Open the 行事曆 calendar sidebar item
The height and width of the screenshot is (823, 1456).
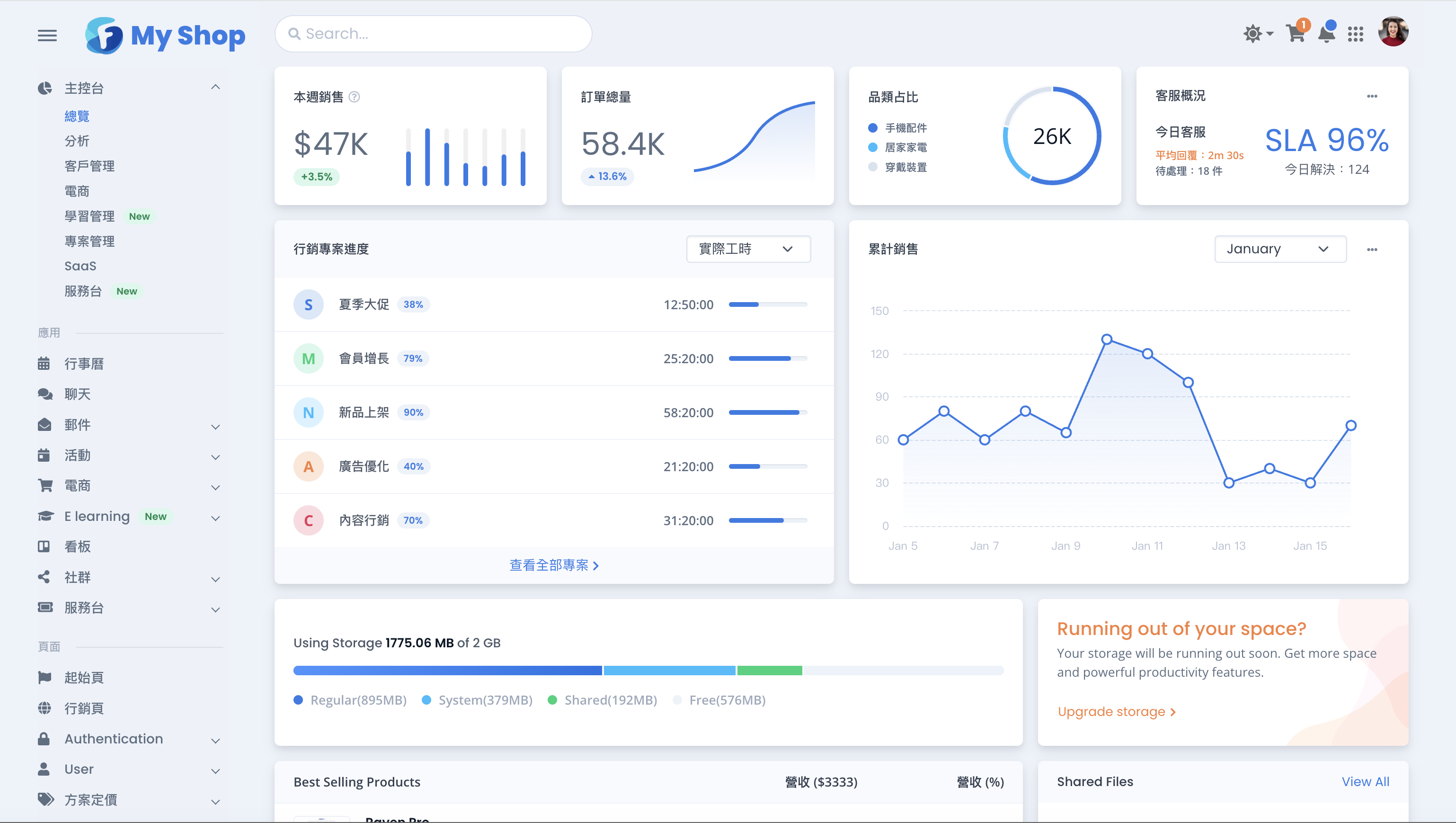84,364
